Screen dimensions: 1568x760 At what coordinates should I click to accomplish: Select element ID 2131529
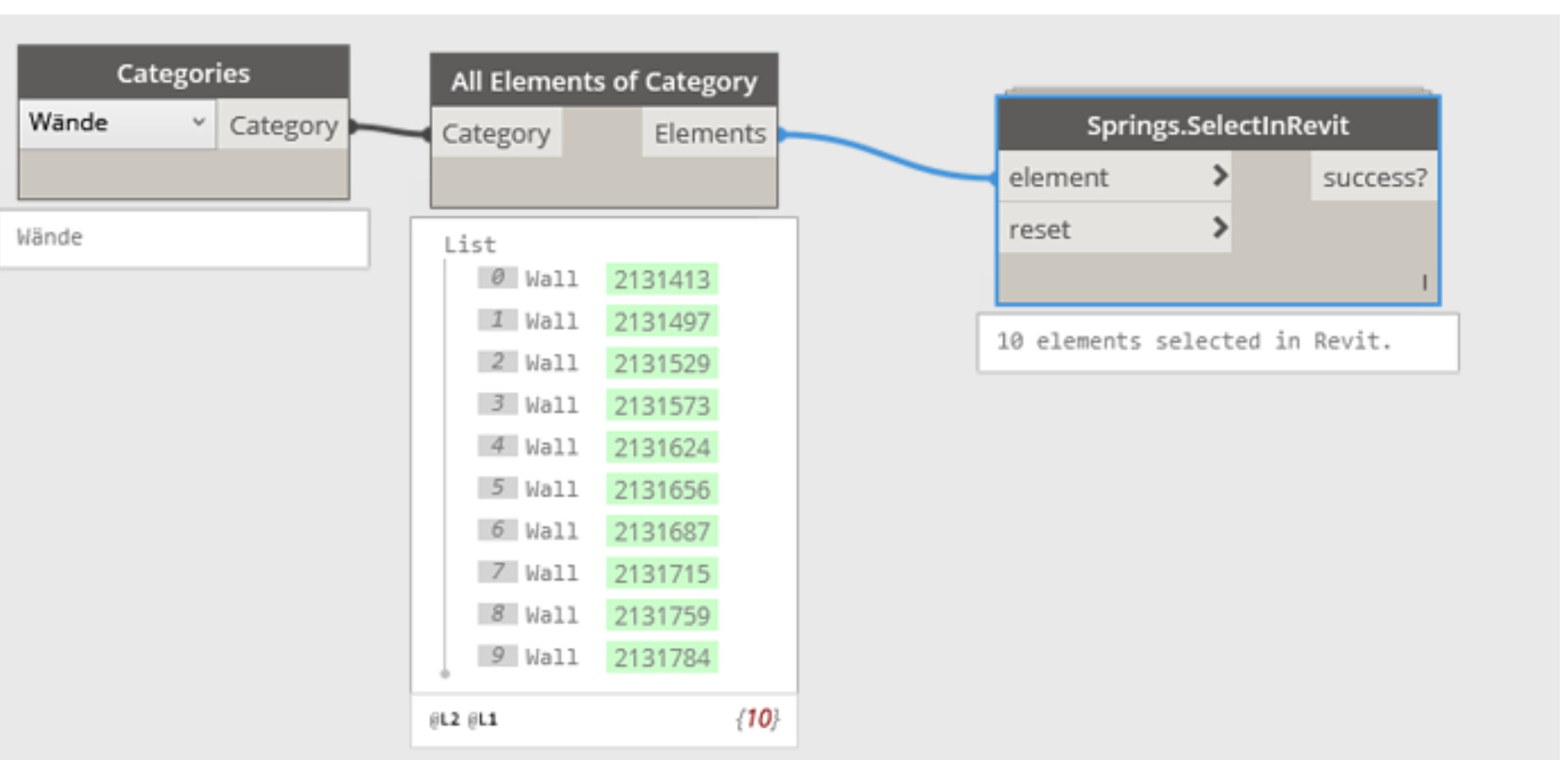point(662,363)
